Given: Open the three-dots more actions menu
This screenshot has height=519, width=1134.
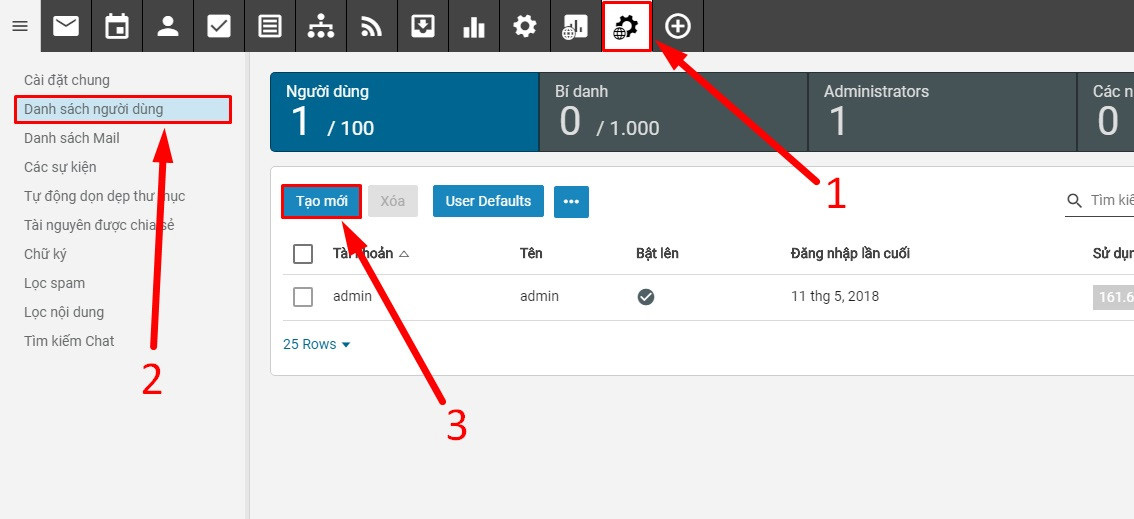Looking at the screenshot, I should [x=571, y=201].
